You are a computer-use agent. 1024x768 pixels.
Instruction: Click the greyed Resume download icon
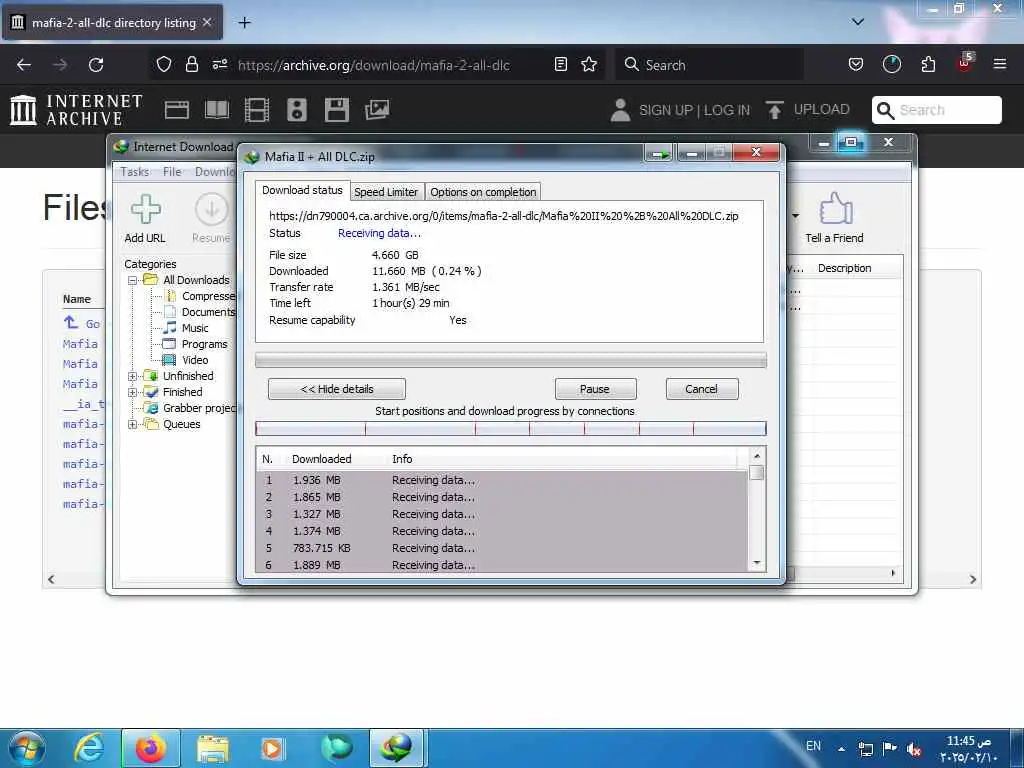tap(212, 209)
